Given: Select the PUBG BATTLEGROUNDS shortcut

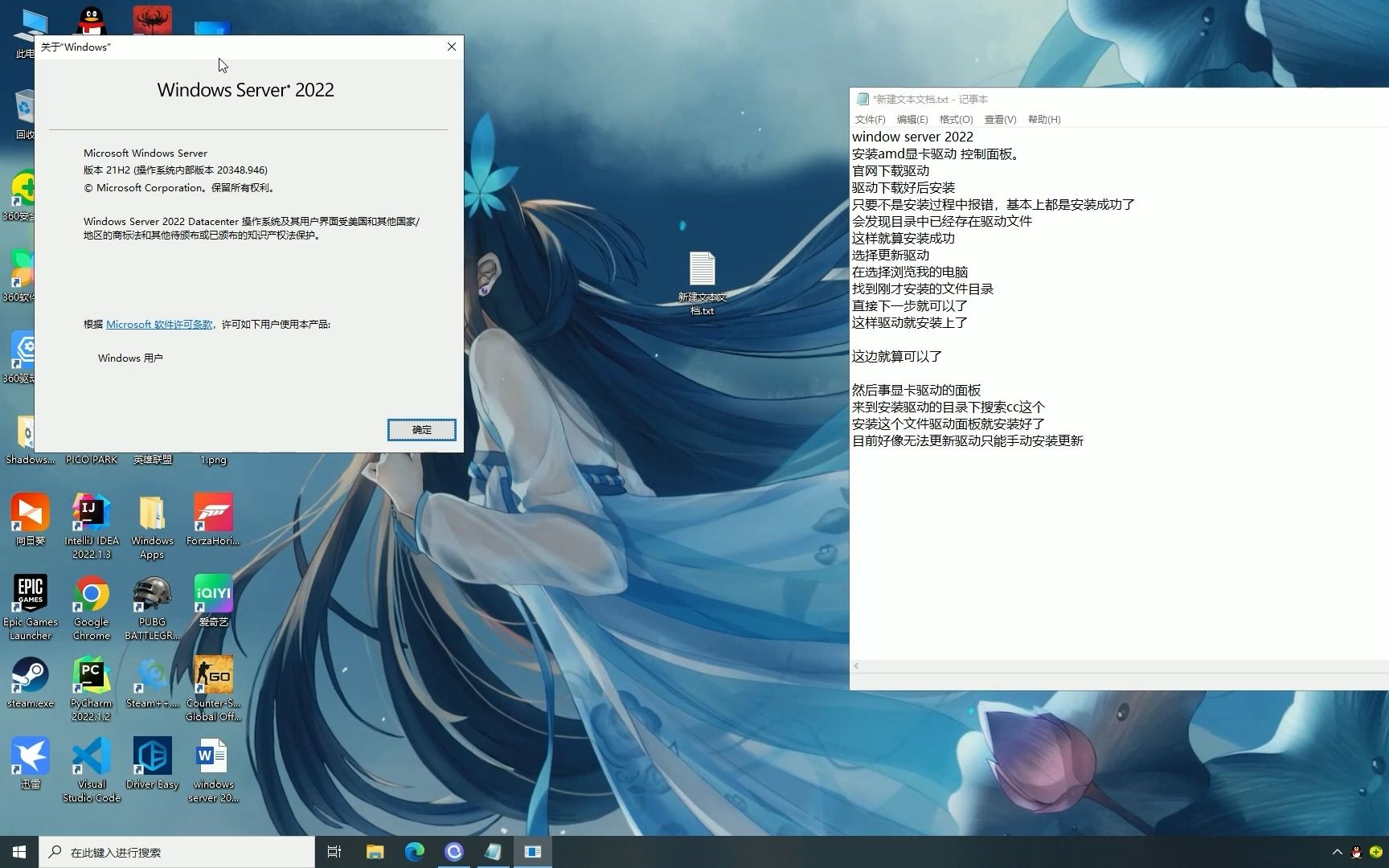Looking at the screenshot, I should (x=152, y=607).
